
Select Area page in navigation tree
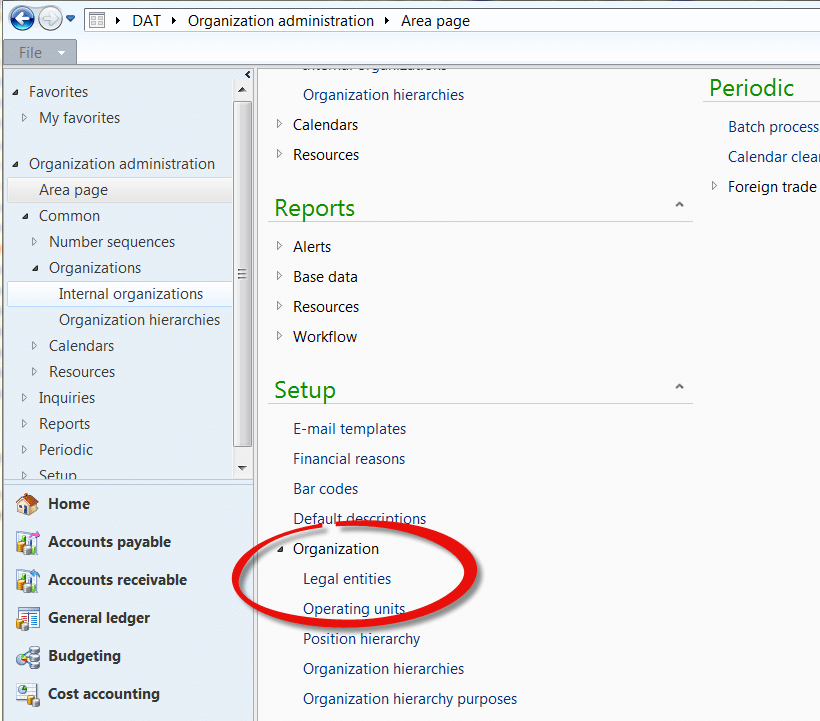click(x=73, y=190)
